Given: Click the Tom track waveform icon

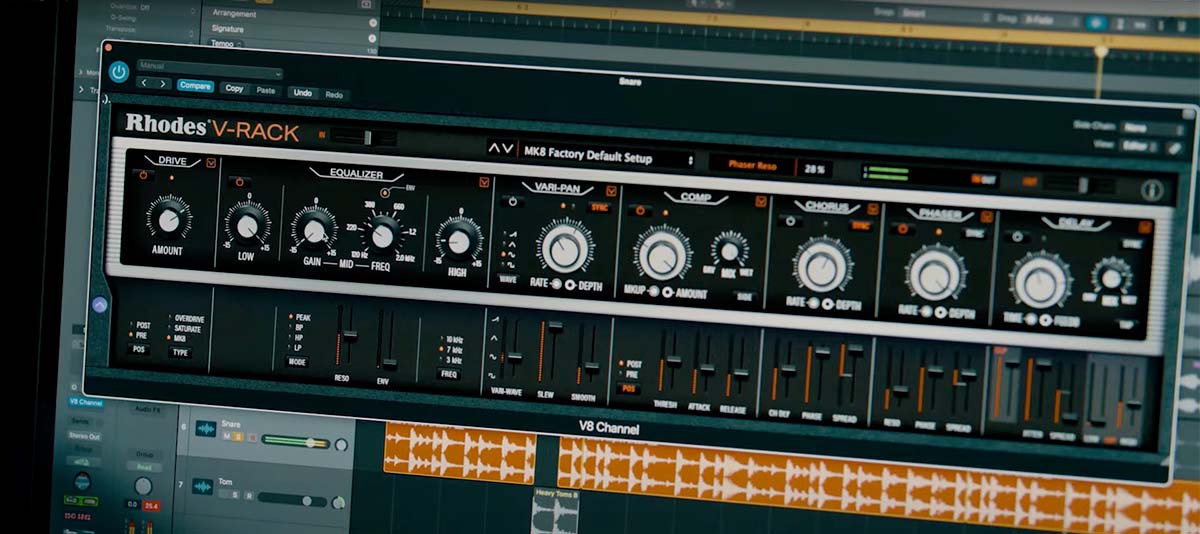Looking at the screenshot, I should (202, 487).
